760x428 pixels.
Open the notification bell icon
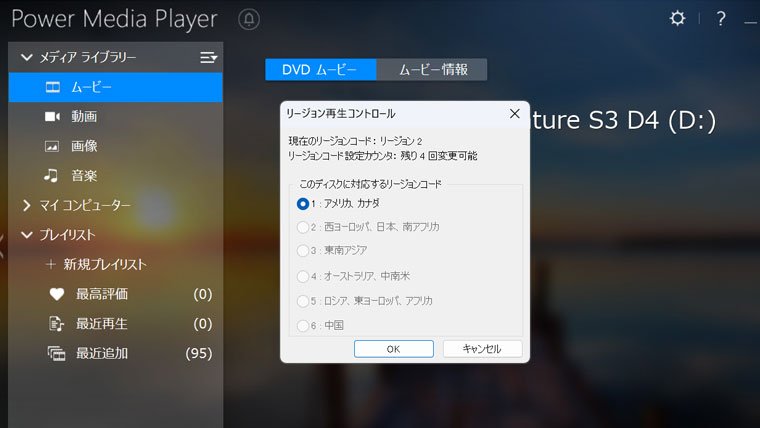pos(249,19)
